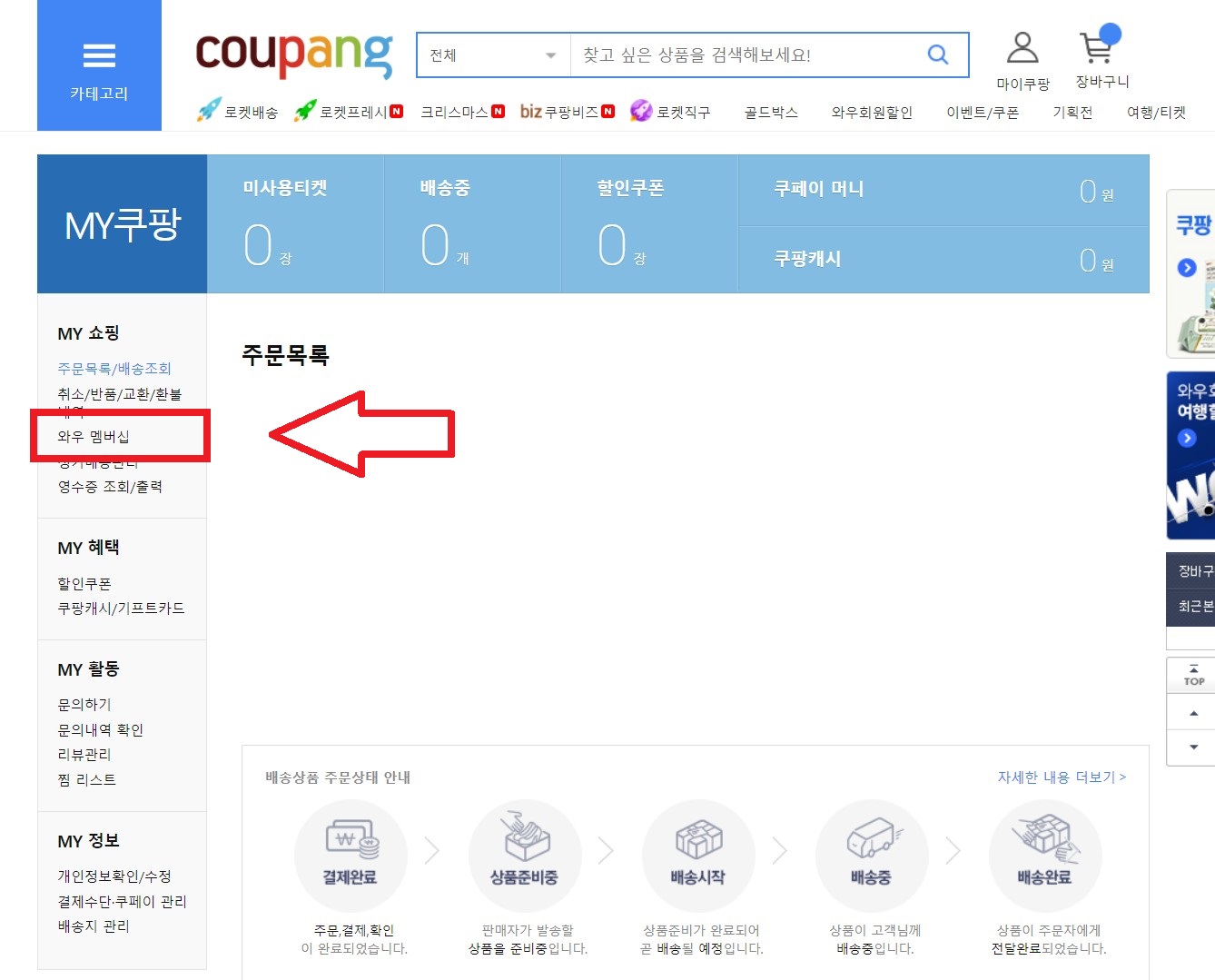The image size is (1215, 980).
Task: Click the 로켓프레시 rocket icon
Action: (x=305, y=111)
